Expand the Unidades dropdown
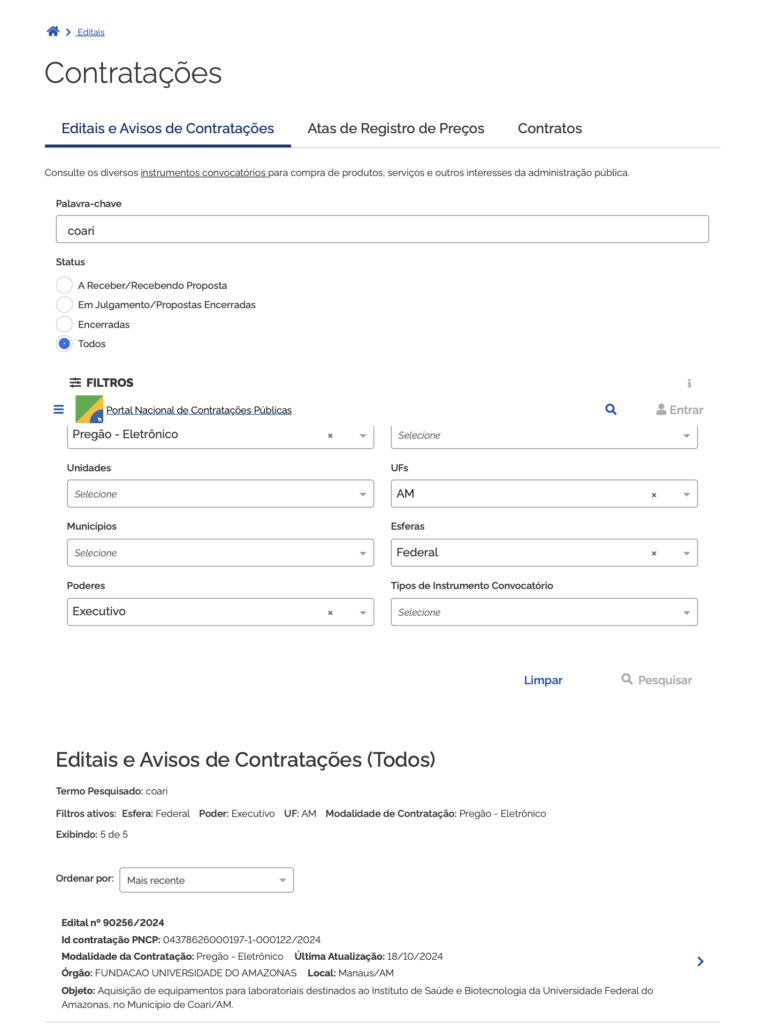 pyautogui.click(x=220, y=494)
